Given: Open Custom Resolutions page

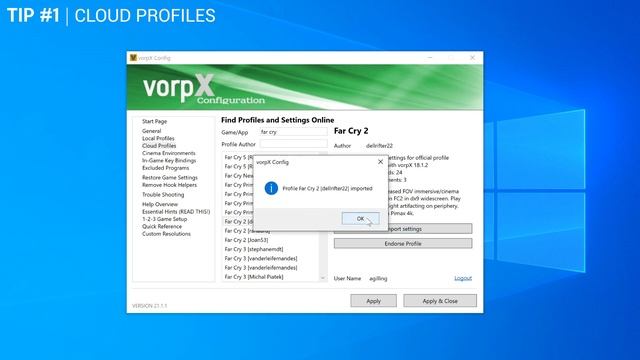Looking at the screenshot, I should point(166,234).
